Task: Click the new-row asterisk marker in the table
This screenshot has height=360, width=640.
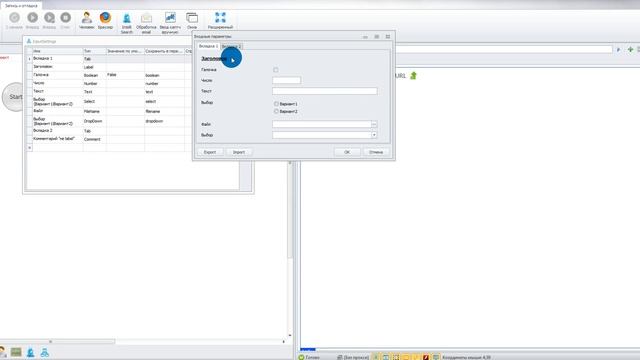Action: pyautogui.click(x=29, y=147)
